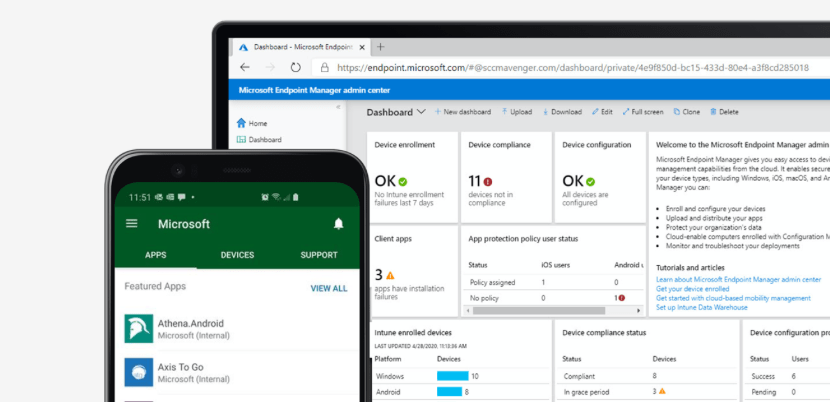Open the Device enrollment tile
830x402 pixels.
[412, 177]
